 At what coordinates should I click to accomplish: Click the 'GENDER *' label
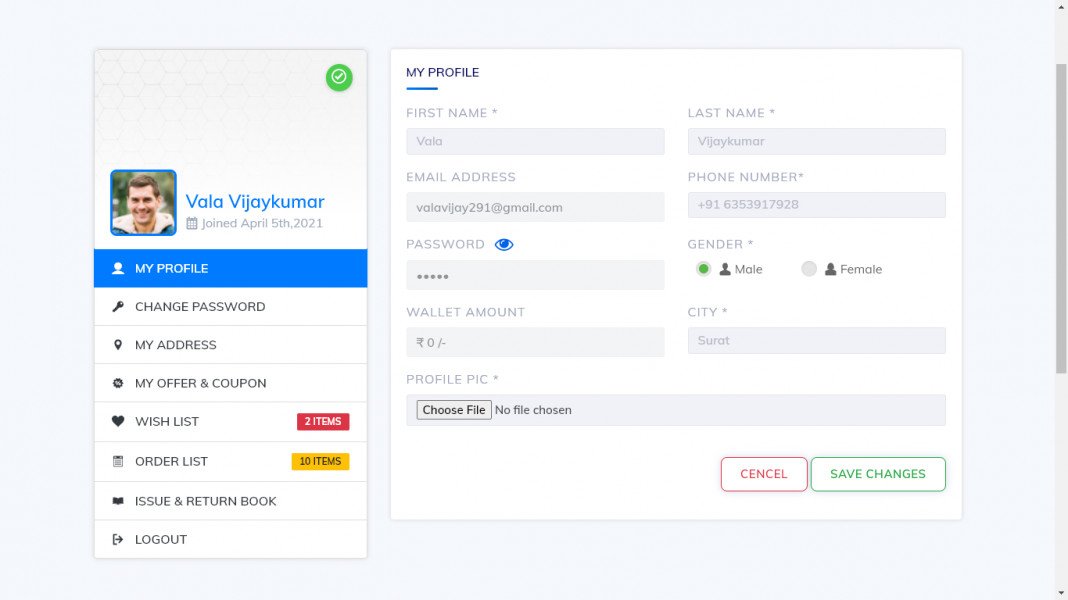(x=720, y=244)
